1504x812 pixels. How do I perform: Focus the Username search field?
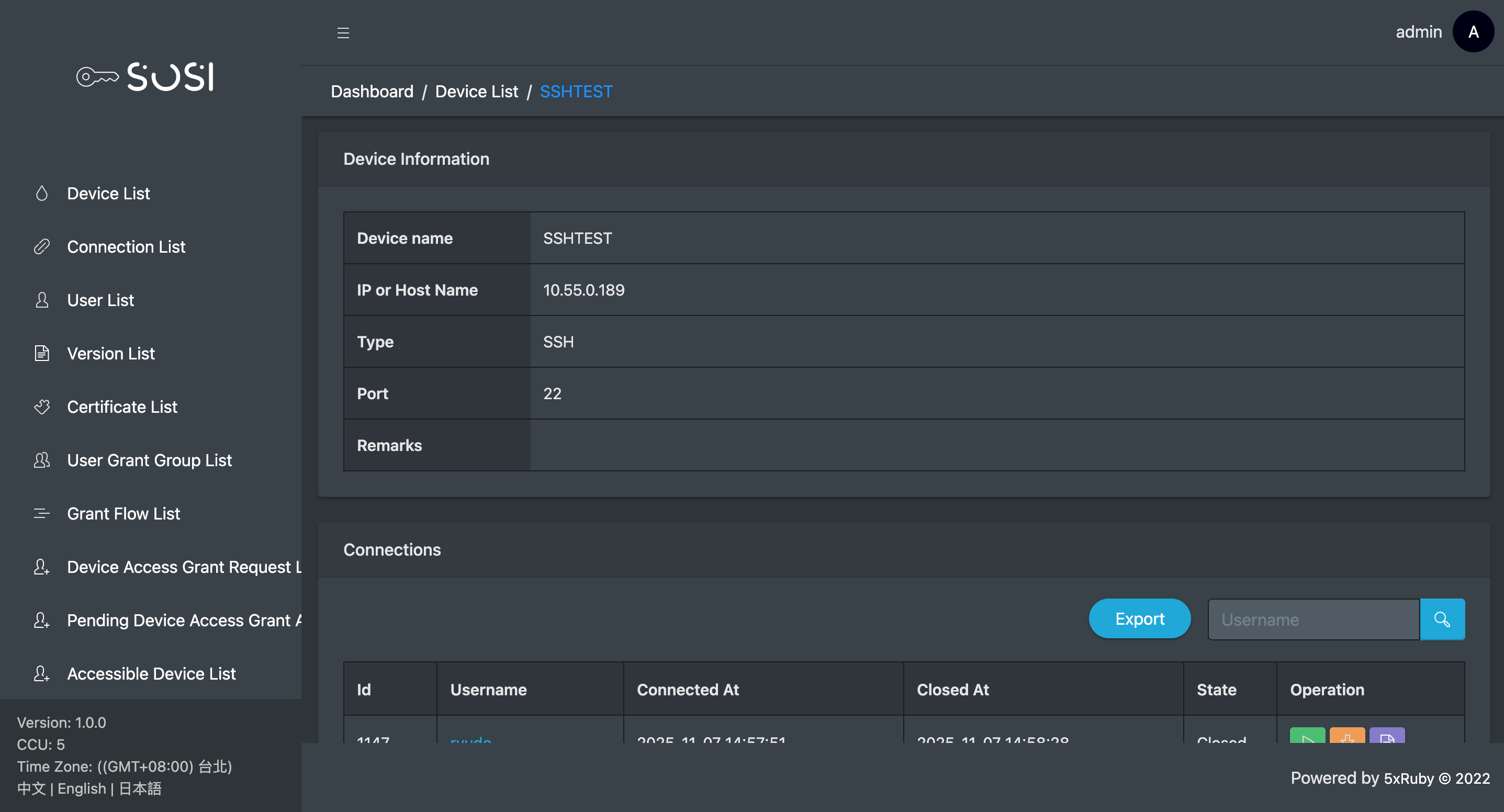coord(1313,619)
